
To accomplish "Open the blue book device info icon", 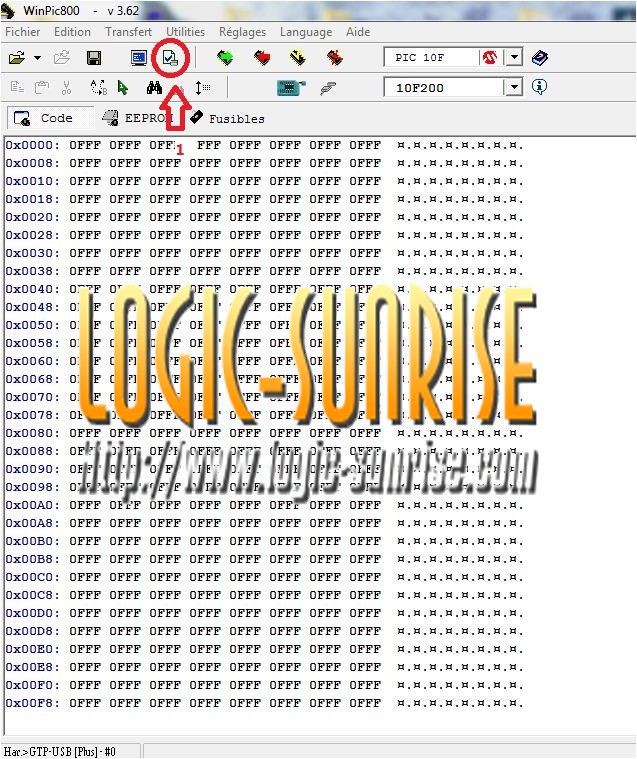I will pyautogui.click(x=540, y=58).
